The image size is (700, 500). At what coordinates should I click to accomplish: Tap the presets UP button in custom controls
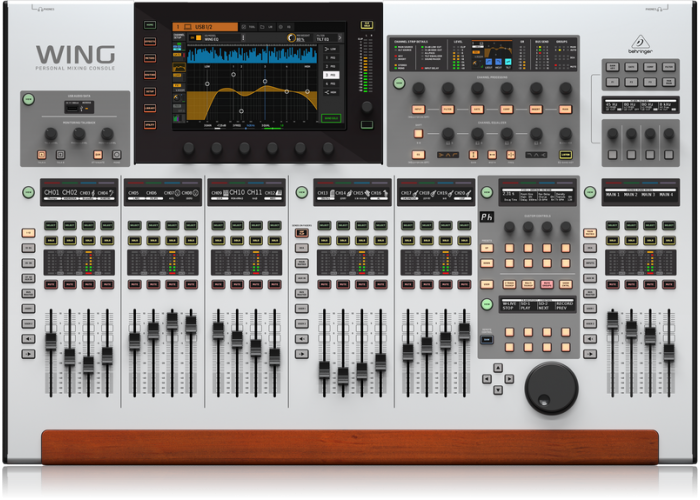pos(487,248)
